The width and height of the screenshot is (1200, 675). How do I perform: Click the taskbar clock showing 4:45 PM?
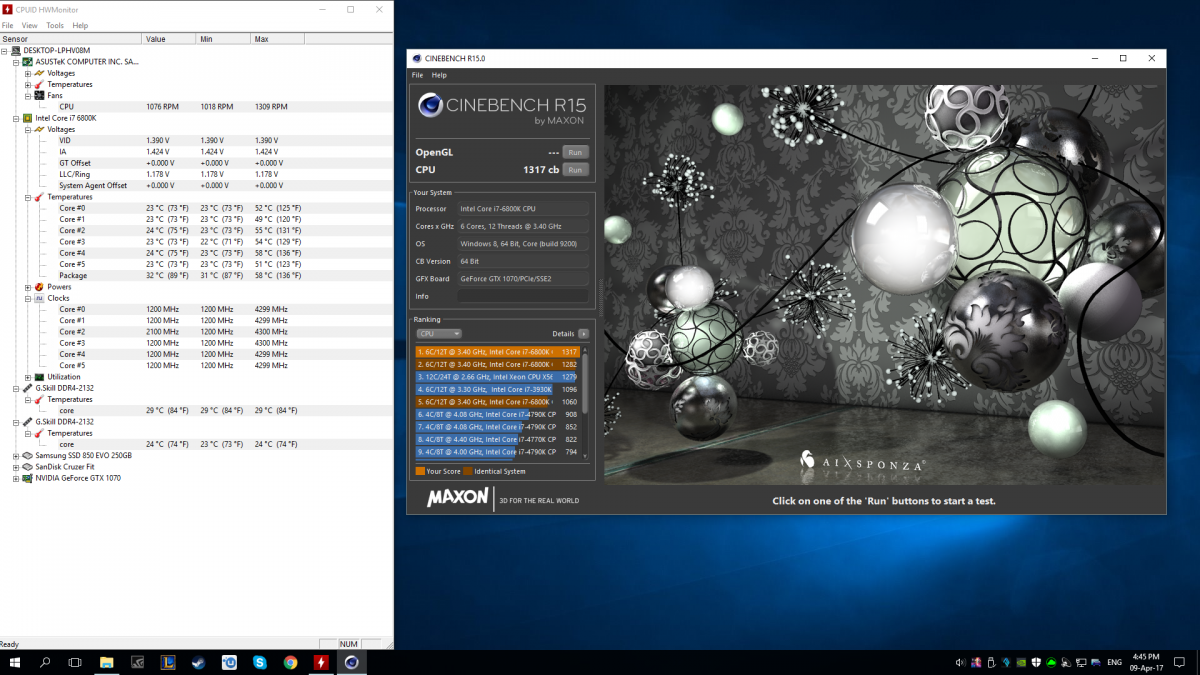1145,662
